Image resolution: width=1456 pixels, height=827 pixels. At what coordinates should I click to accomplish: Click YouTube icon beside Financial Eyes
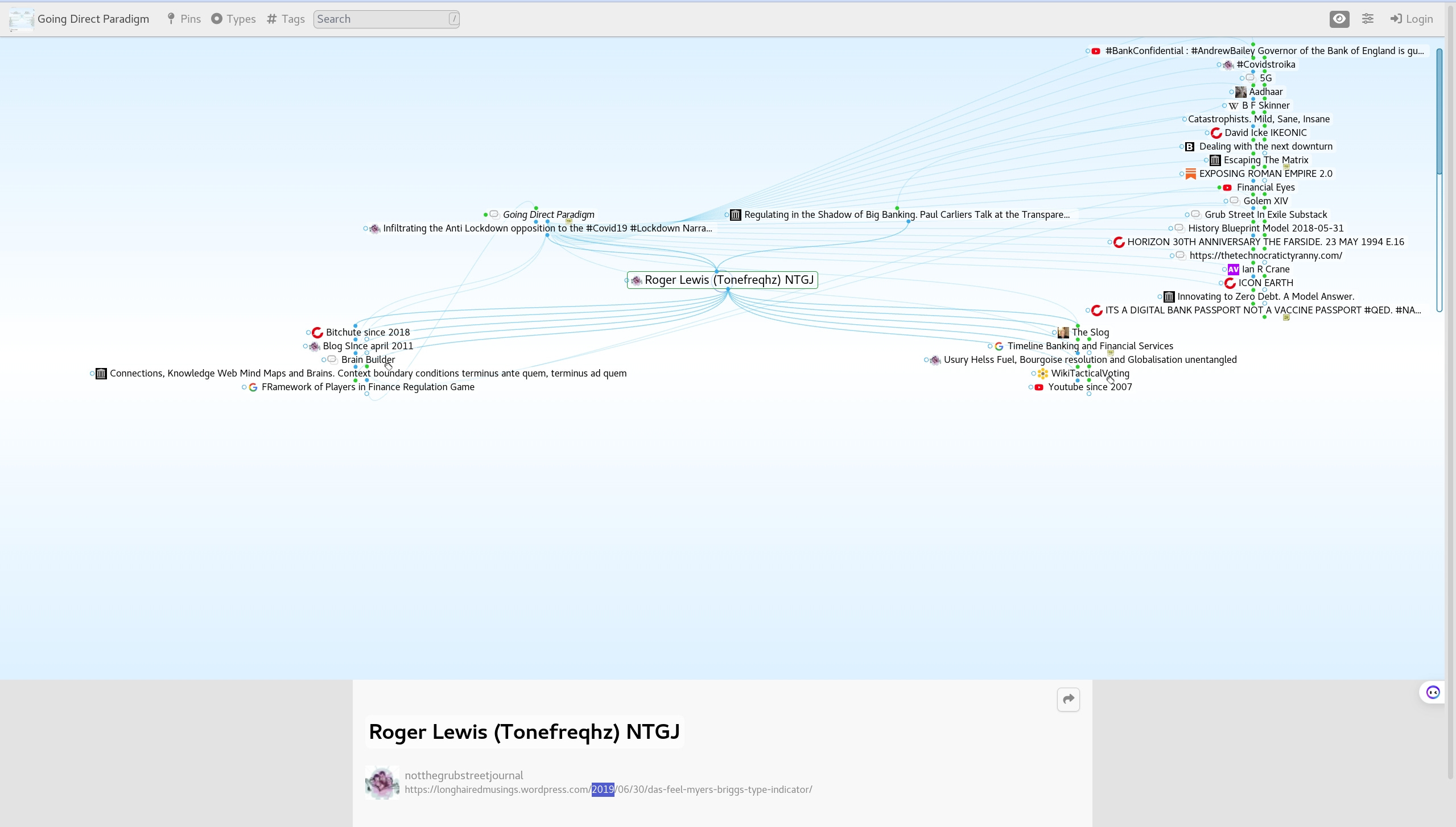1227,188
